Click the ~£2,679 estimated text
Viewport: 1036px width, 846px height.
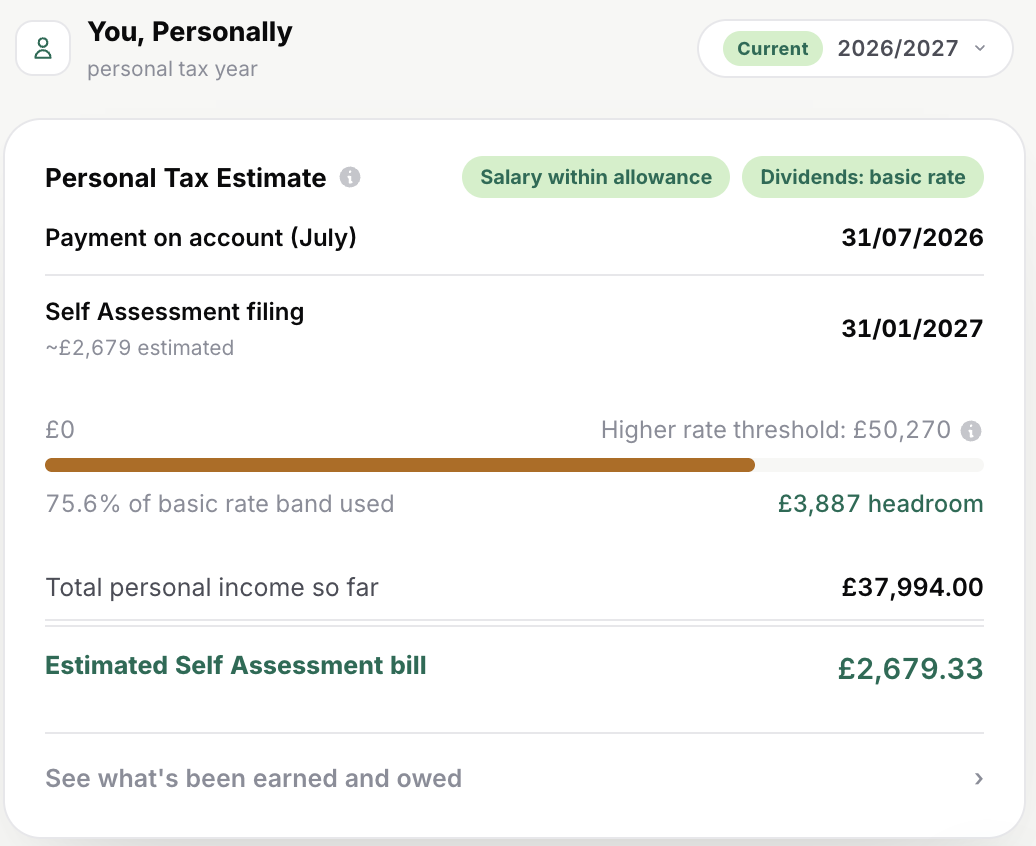click(139, 348)
